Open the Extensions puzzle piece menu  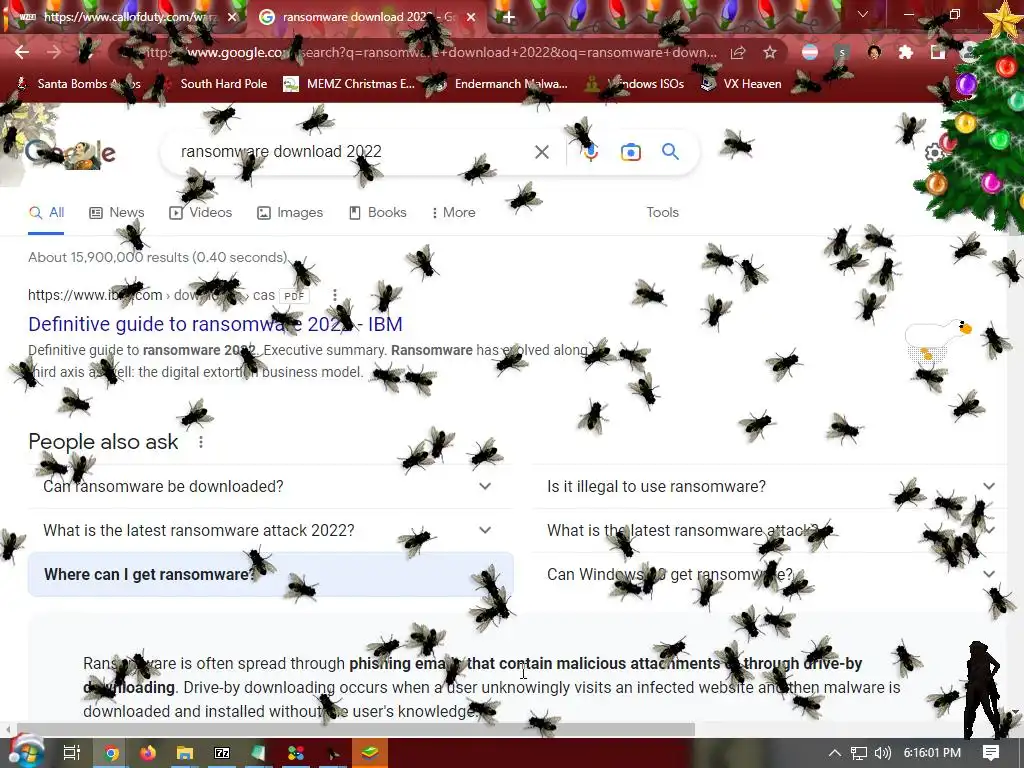[x=906, y=52]
